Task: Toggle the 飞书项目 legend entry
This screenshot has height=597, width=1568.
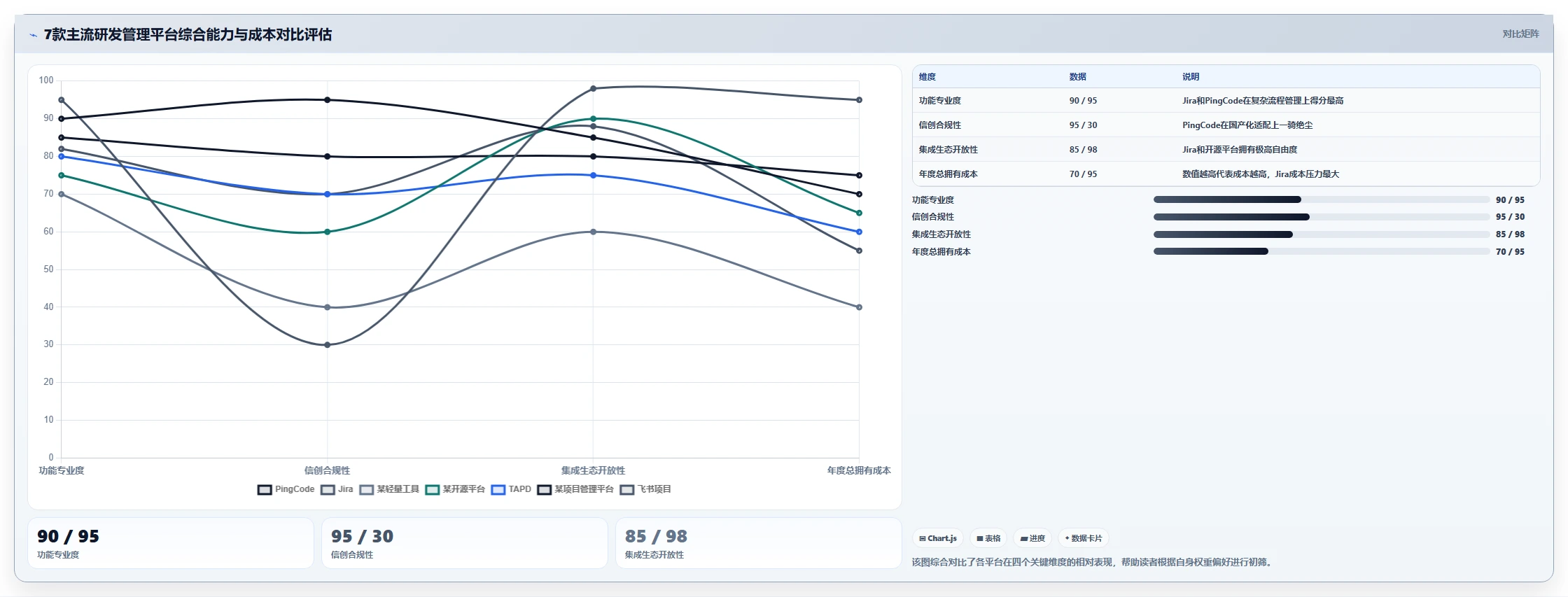Action: point(645,489)
